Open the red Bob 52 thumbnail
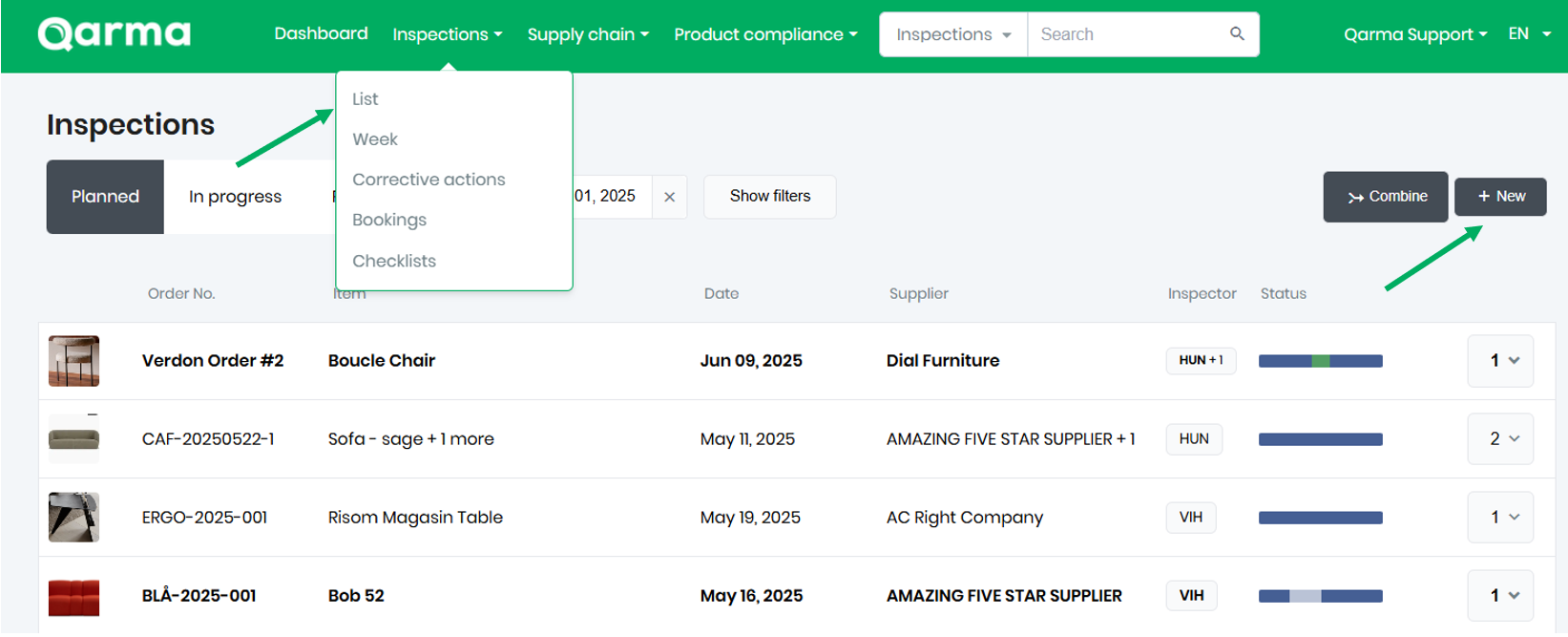Image resolution: width=1568 pixels, height=637 pixels. coord(73,597)
